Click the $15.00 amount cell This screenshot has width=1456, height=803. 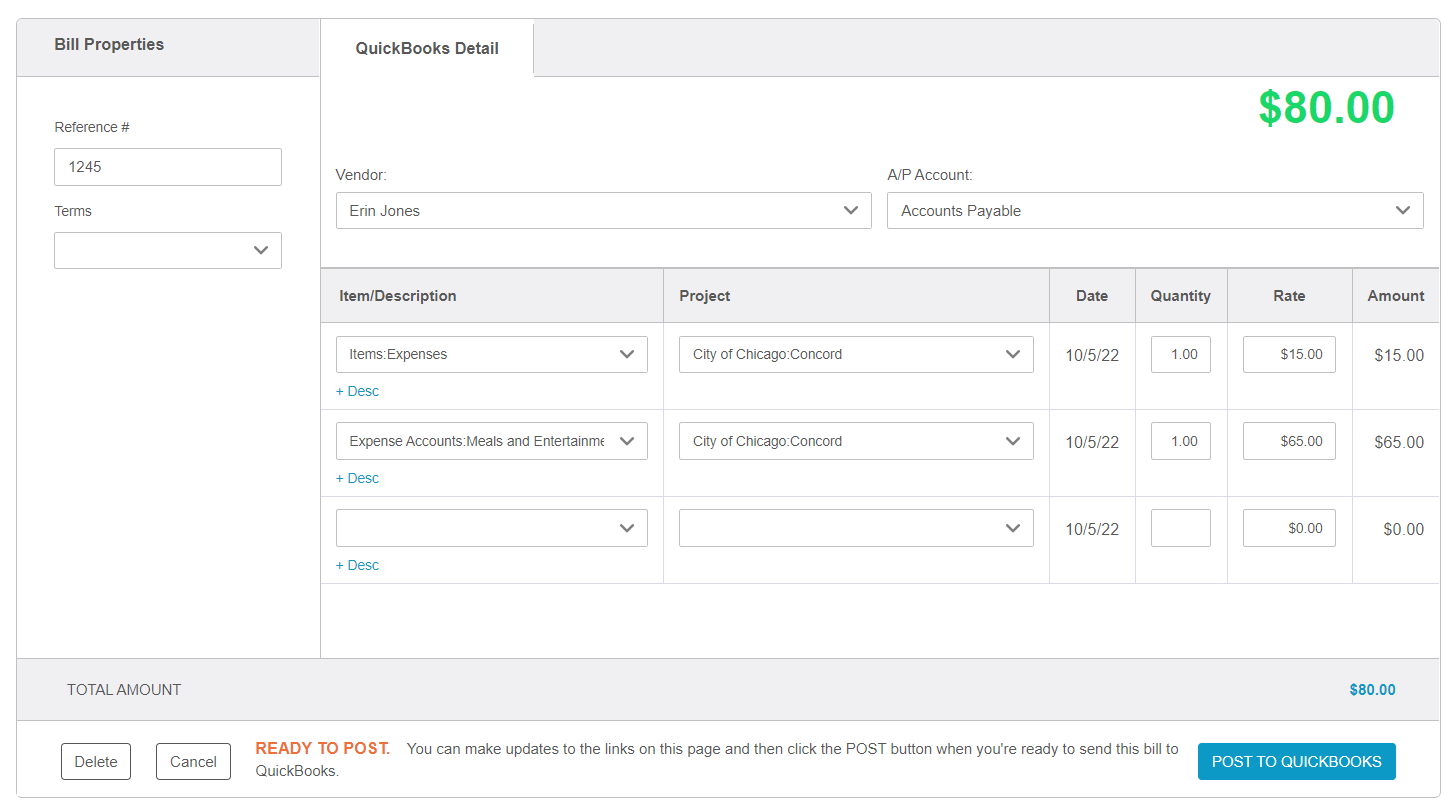pyautogui.click(x=1399, y=355)
